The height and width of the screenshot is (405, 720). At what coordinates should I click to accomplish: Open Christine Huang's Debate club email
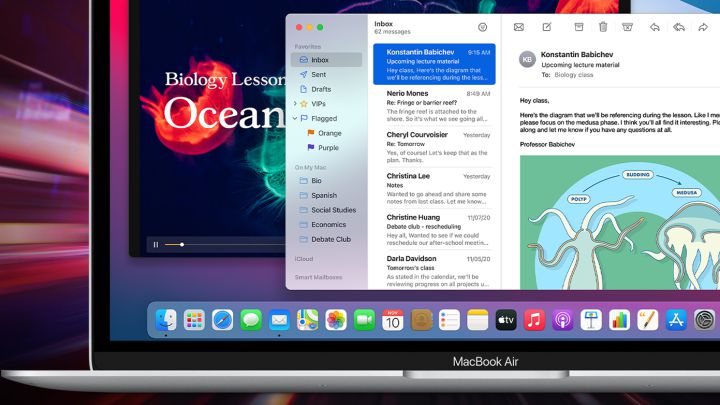437,229
